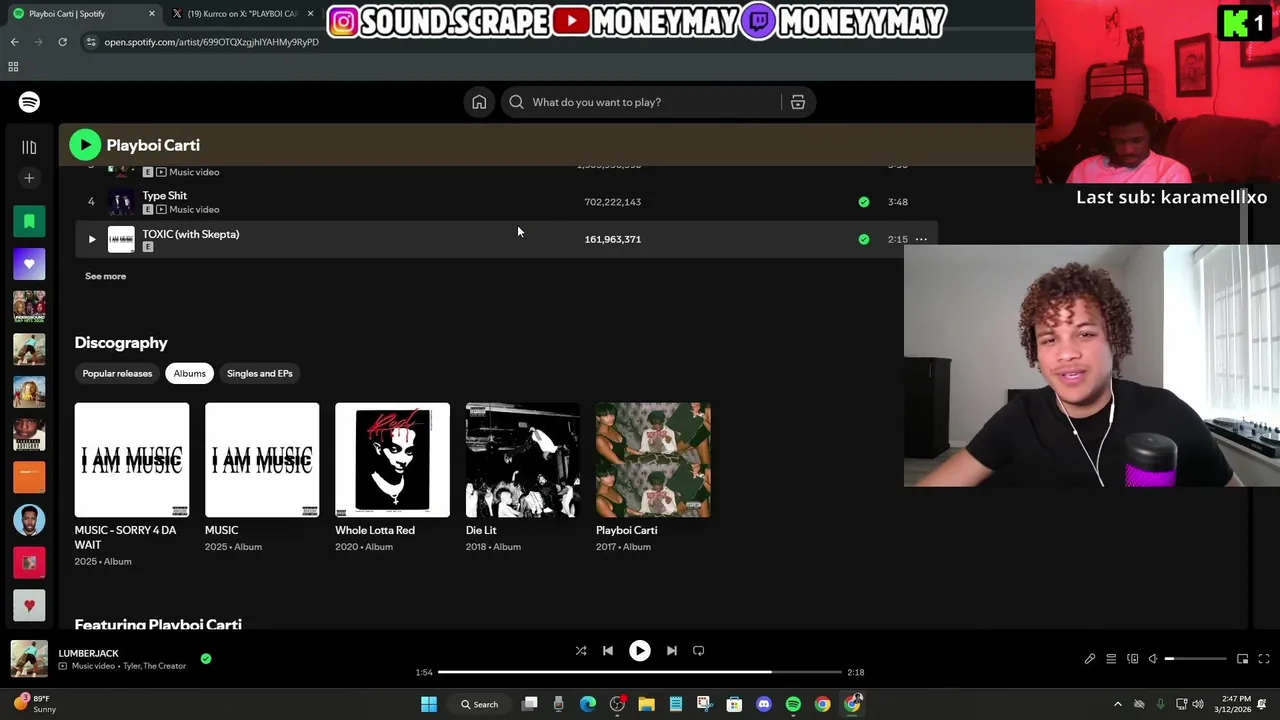Screen dimensions: 1280x720
Task: Skip to next track
Action: tap(672, 651)
